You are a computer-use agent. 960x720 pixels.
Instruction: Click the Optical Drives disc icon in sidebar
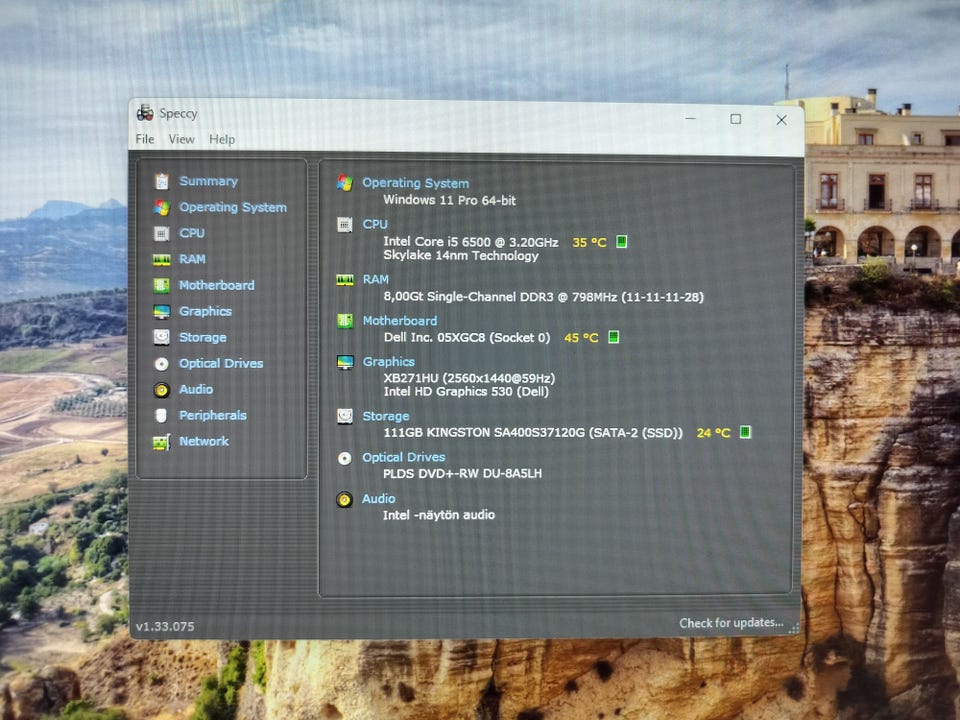click(x=162, y=364)
